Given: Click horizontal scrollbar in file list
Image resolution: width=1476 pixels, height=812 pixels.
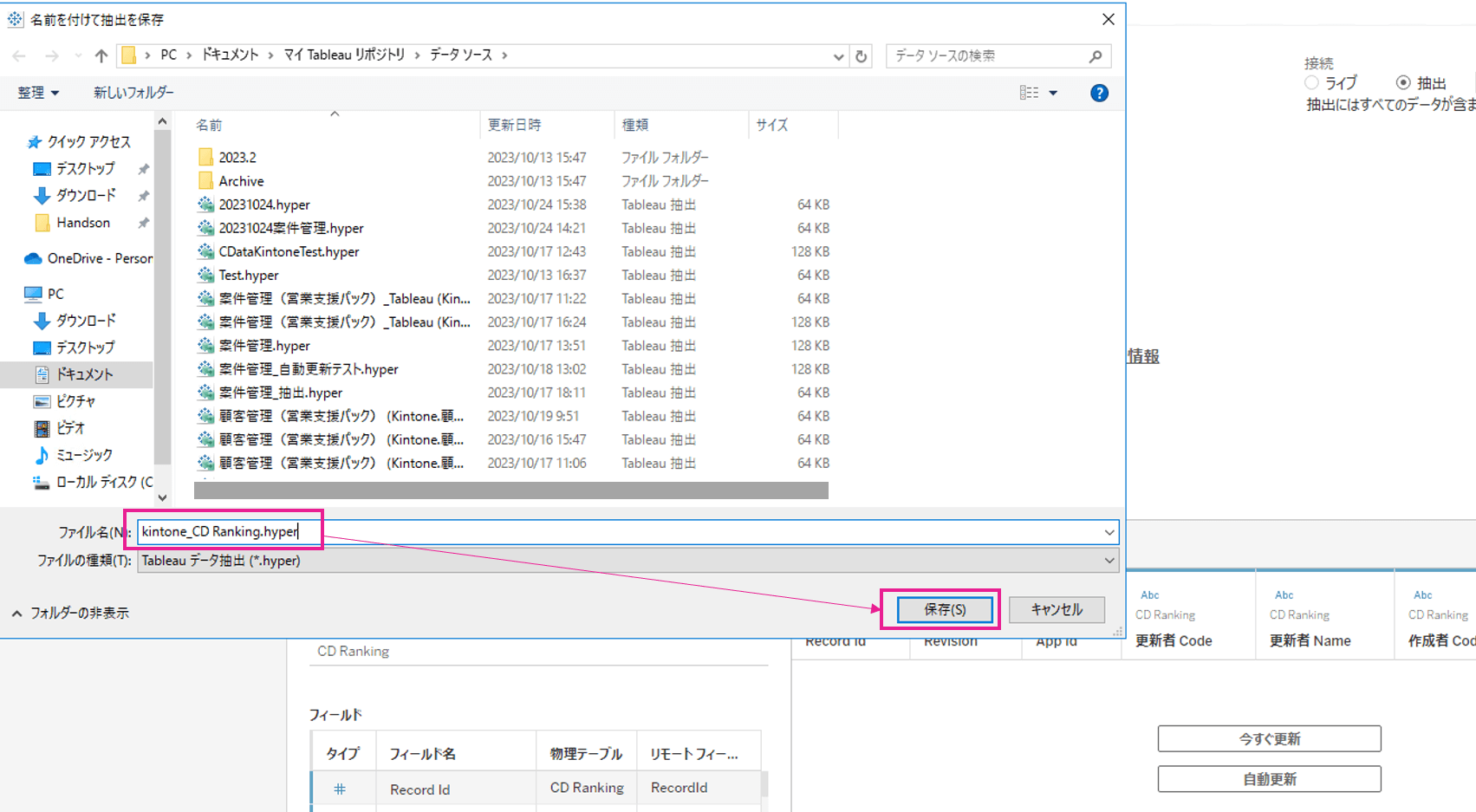Looking at the screenshot, I should tap(510, 490).
